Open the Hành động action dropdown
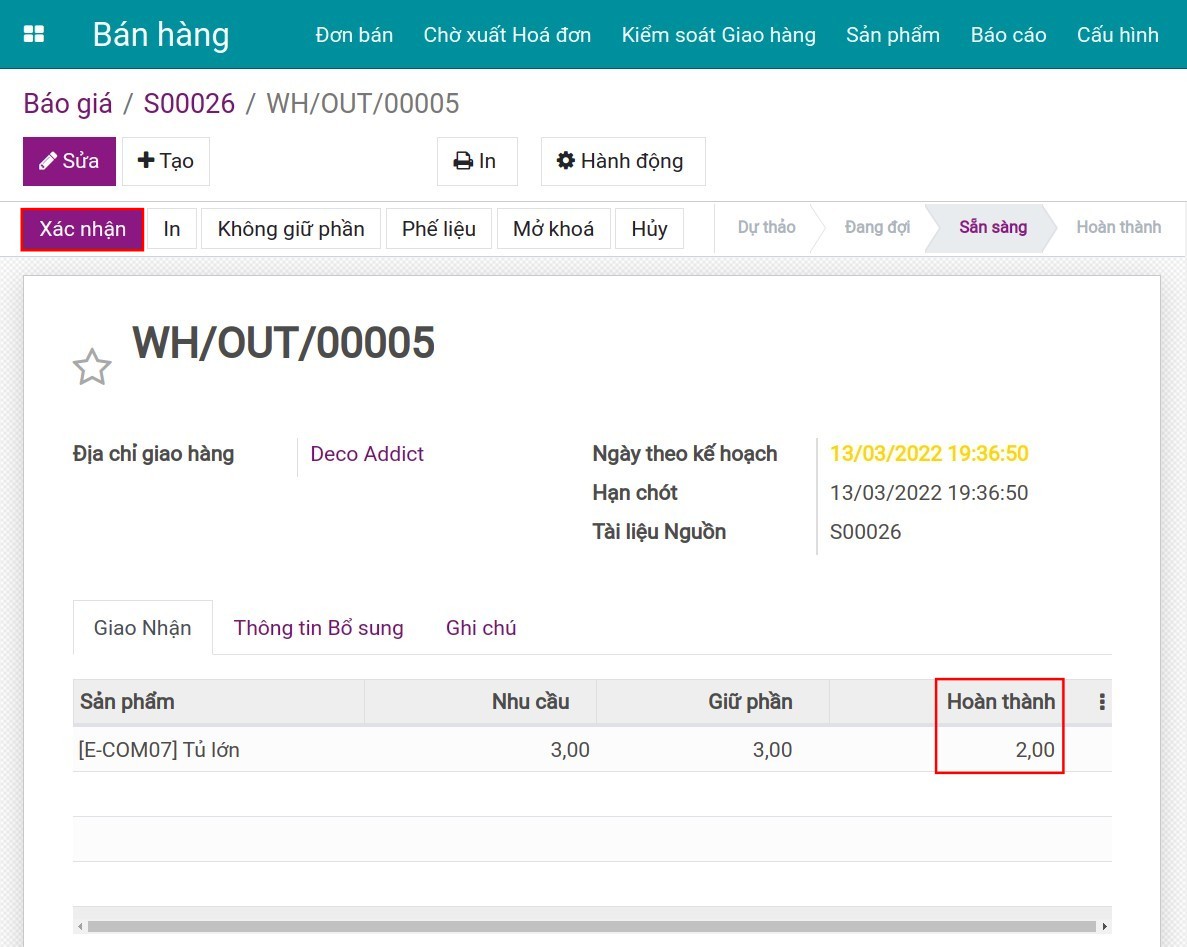This screenshot has height=947, width=1187. pos(623,161)
